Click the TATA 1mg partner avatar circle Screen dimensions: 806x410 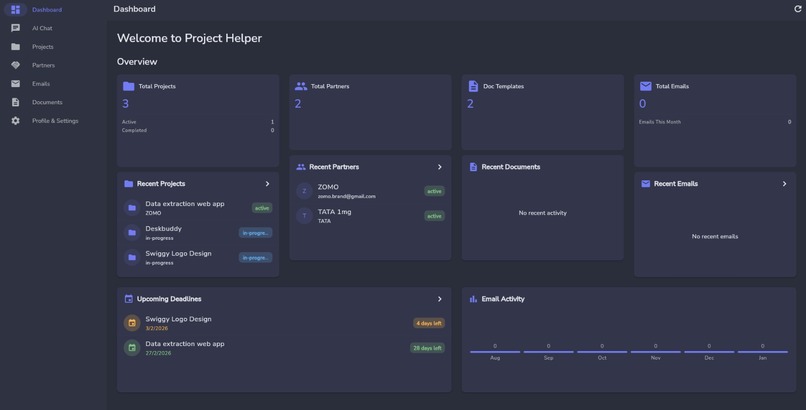click(x=304, y=216)
